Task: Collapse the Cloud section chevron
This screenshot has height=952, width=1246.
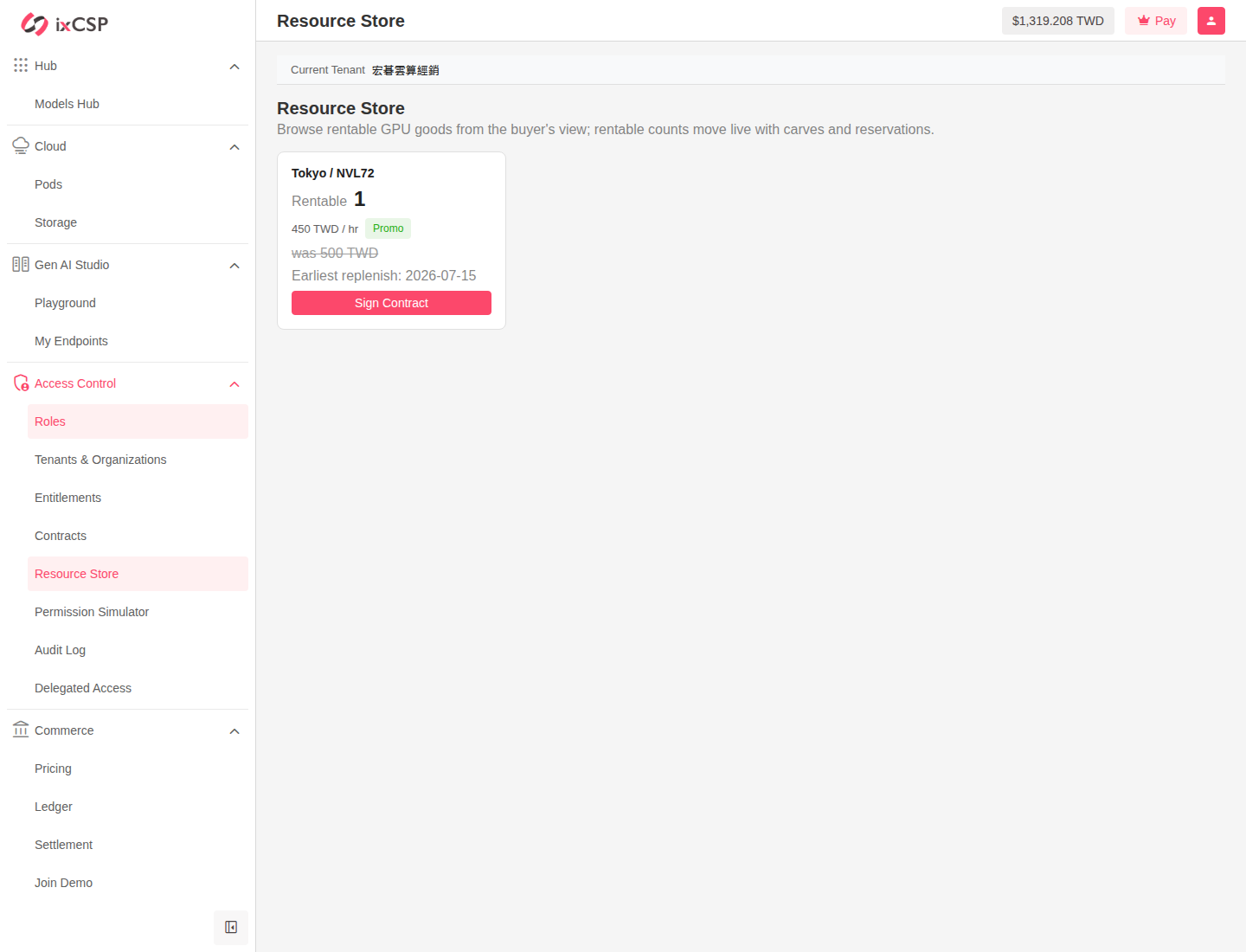Action: click(x=234, y=147)
